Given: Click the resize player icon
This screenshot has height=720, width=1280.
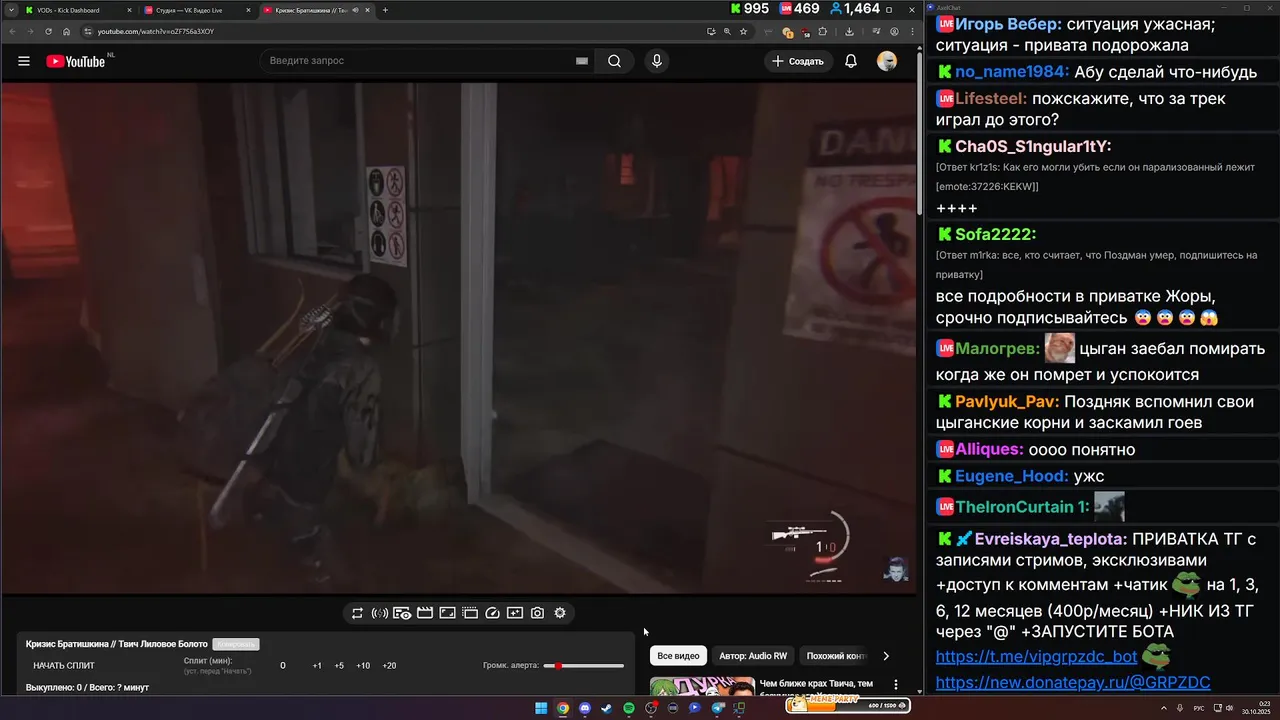Looking at the screenshot, I should pyautogui.click(x=447, y=613).
